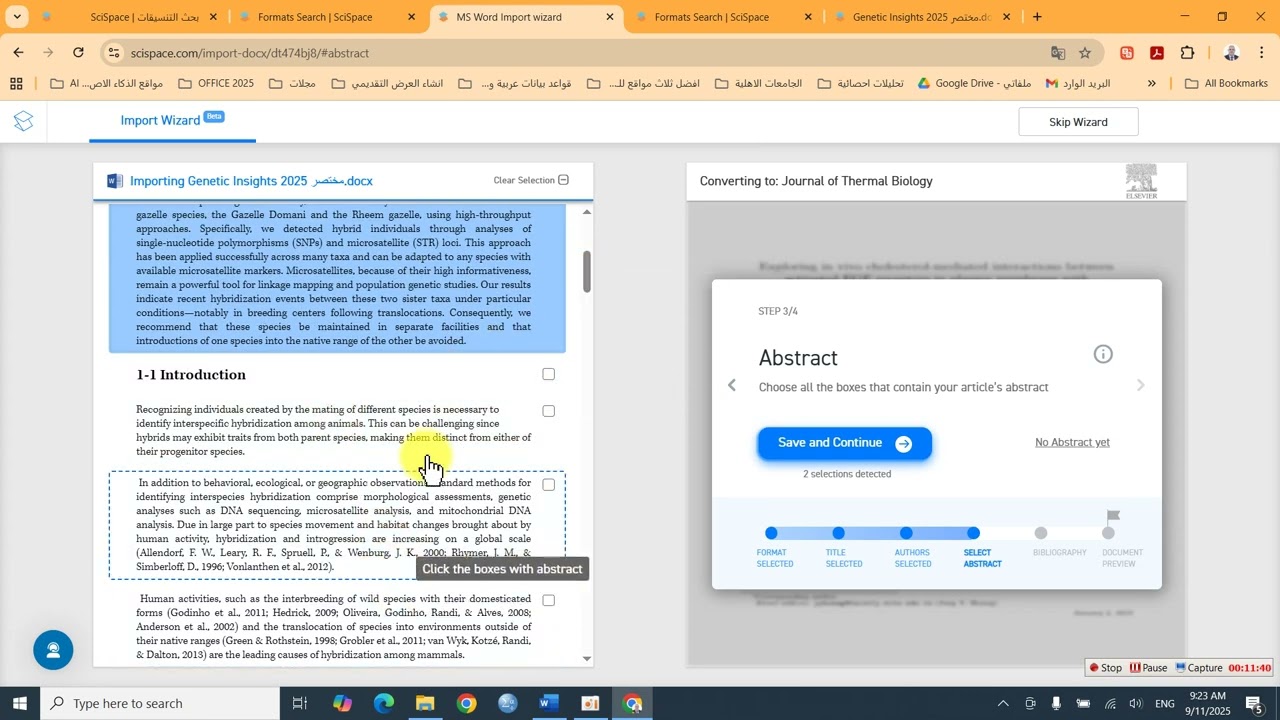Open the browser extensions puzzle icon
This screenshot has height=720, width=1280.
coord(1188,53)
